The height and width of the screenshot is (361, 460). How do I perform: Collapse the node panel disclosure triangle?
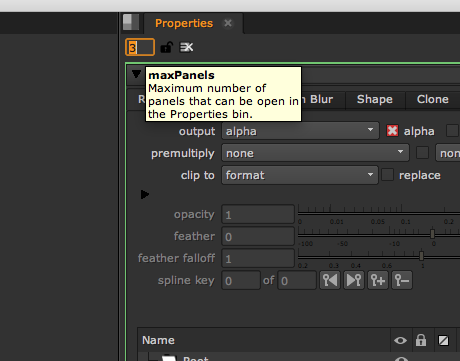click(136, 74)
